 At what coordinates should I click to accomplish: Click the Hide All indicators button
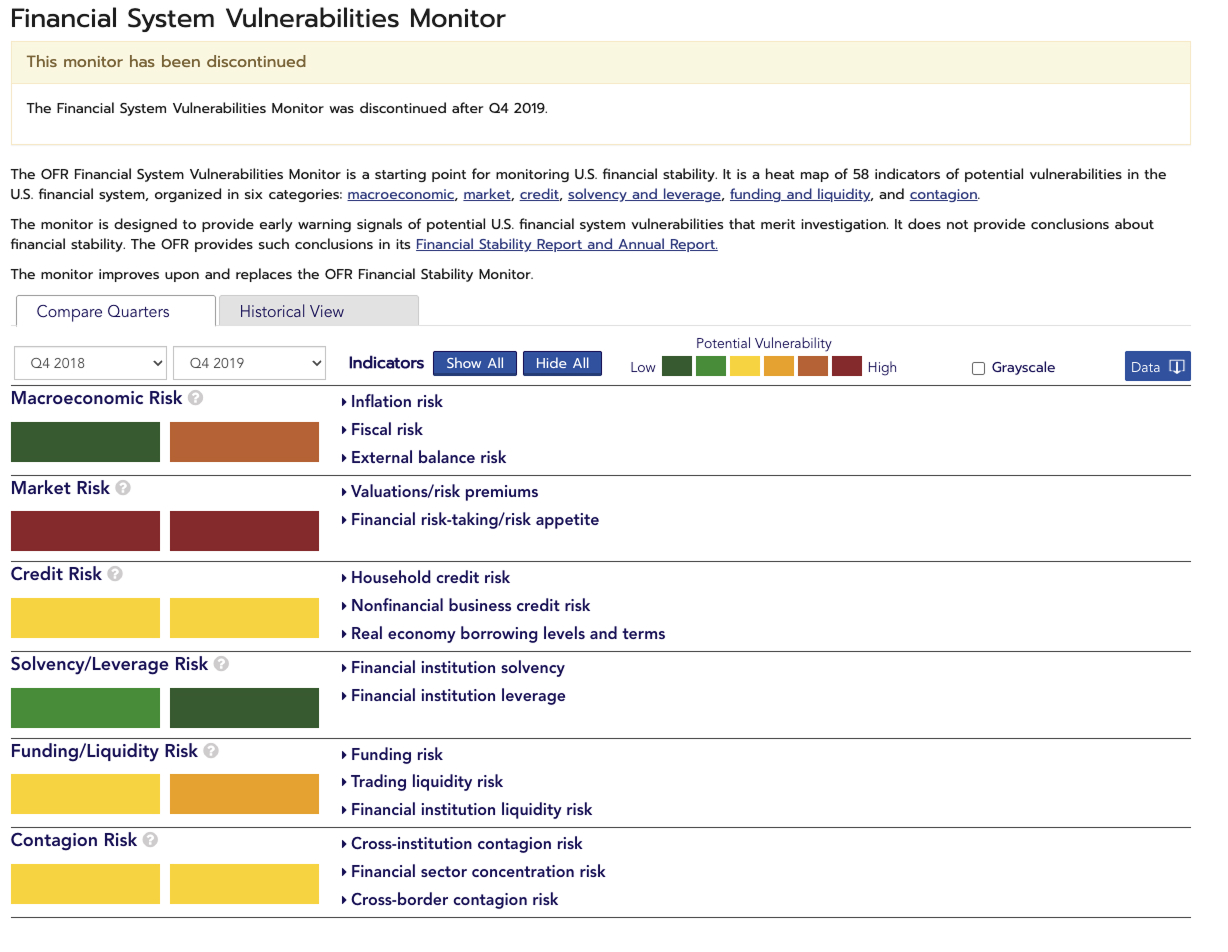coord(562,363)
